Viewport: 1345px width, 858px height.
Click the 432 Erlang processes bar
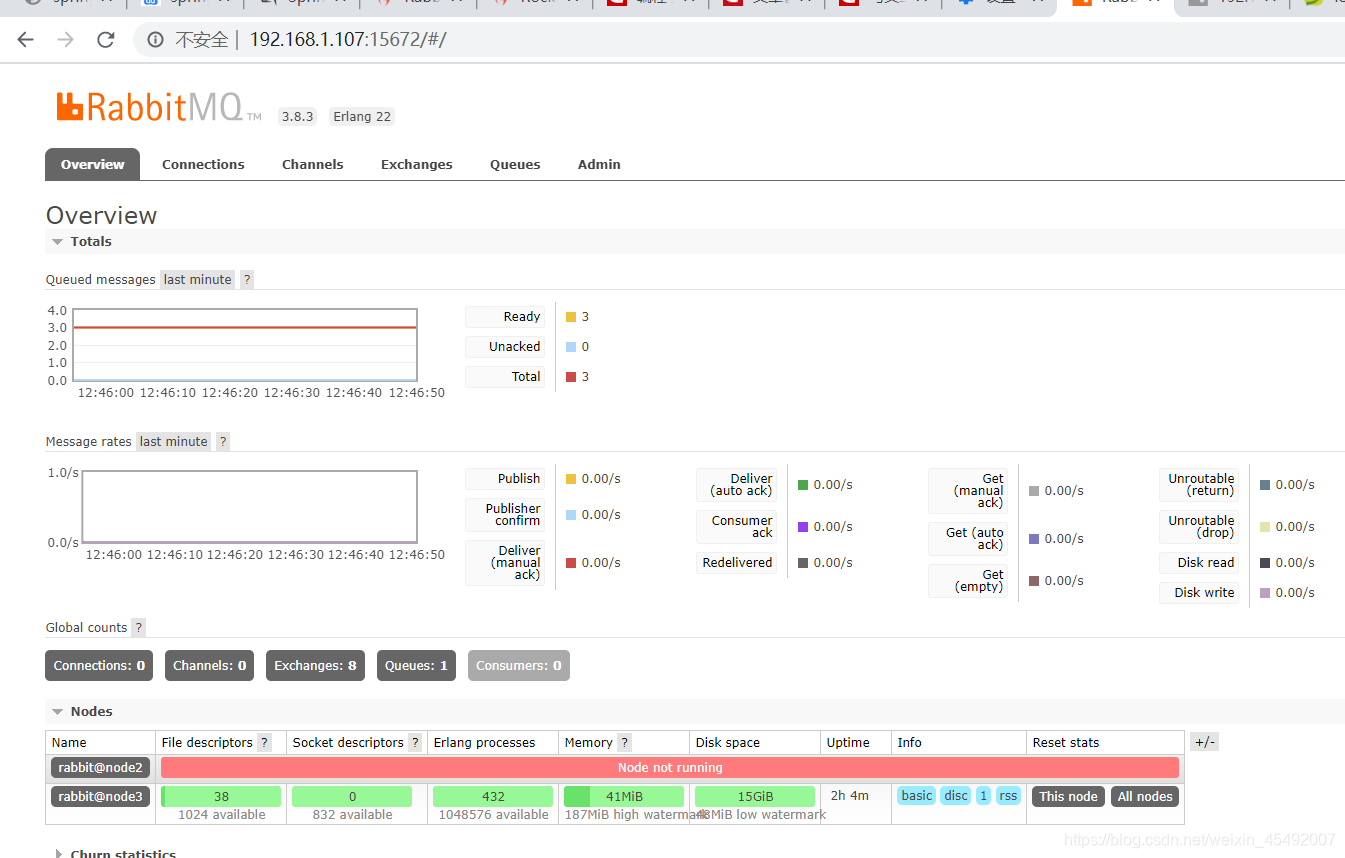tap(493, 797)
